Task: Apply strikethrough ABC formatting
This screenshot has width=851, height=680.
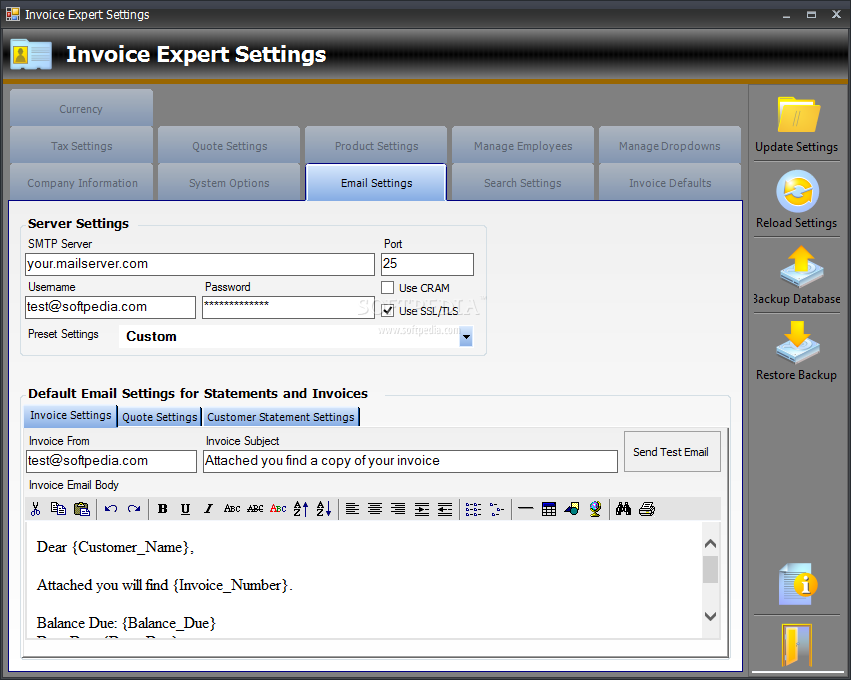Action: pos(255,509)
